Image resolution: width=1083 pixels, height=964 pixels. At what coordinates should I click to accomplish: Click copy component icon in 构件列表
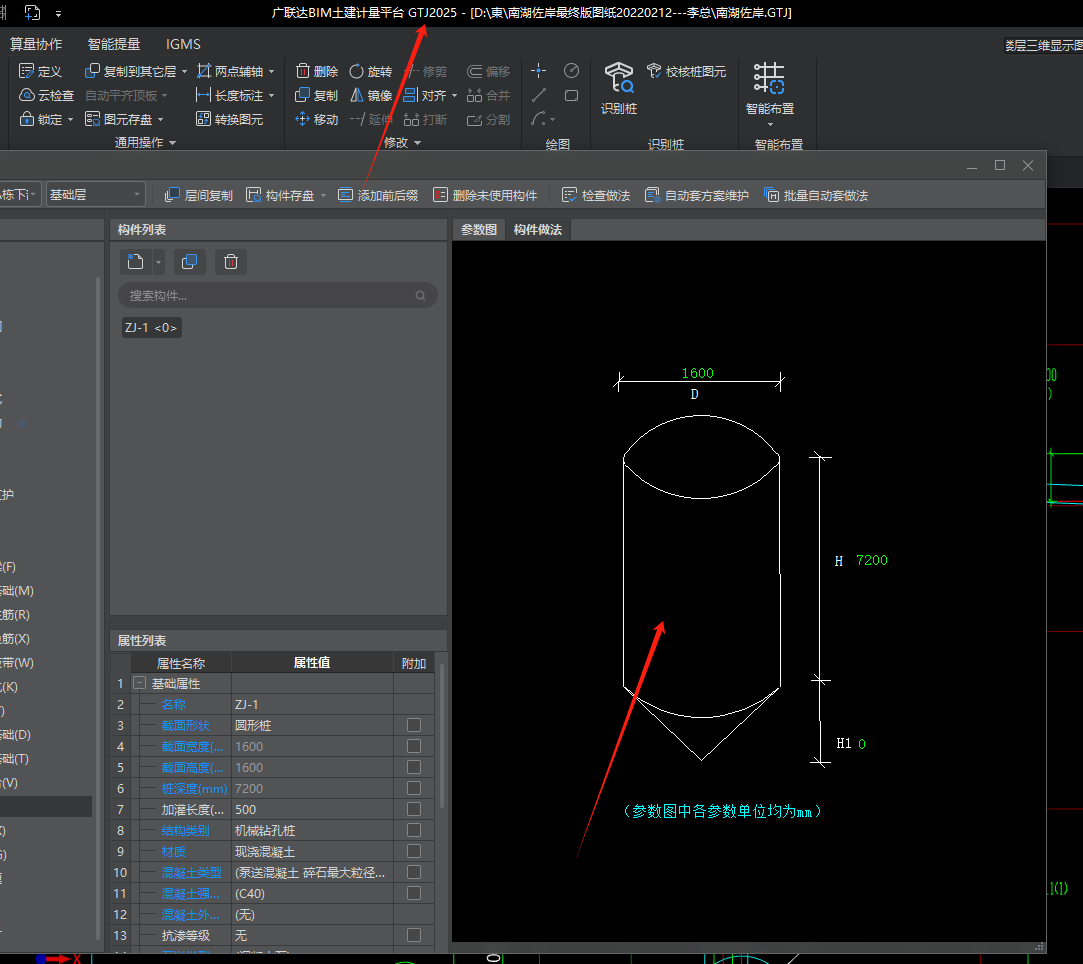(189, 262)
